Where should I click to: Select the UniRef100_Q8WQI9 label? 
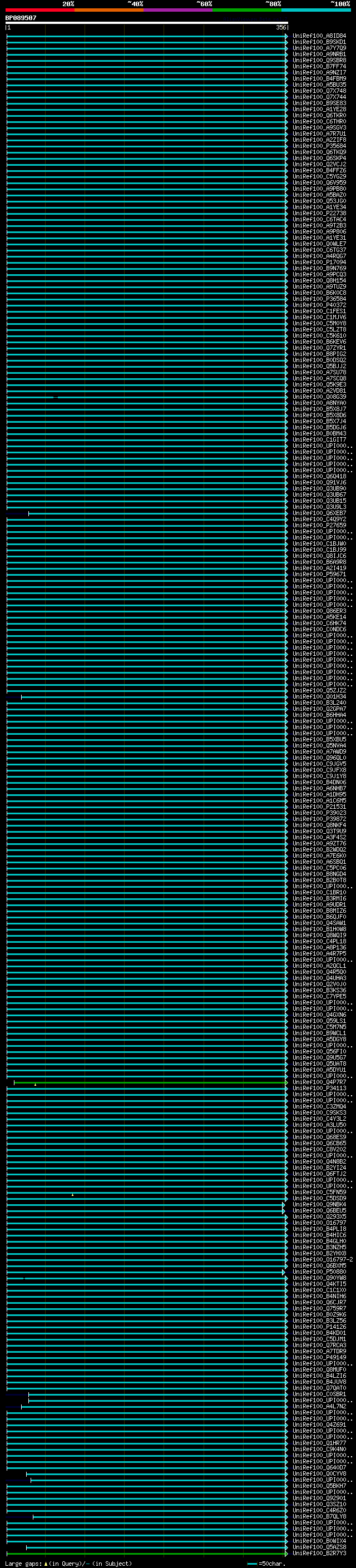pos(319,935)
